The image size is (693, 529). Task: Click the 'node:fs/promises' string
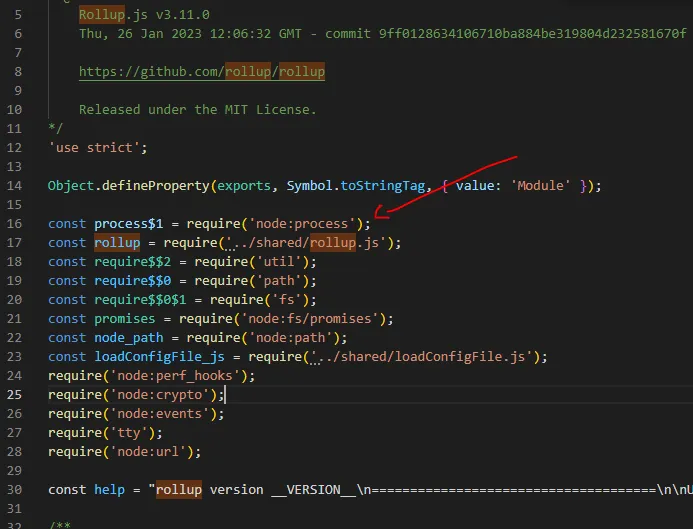310,319
